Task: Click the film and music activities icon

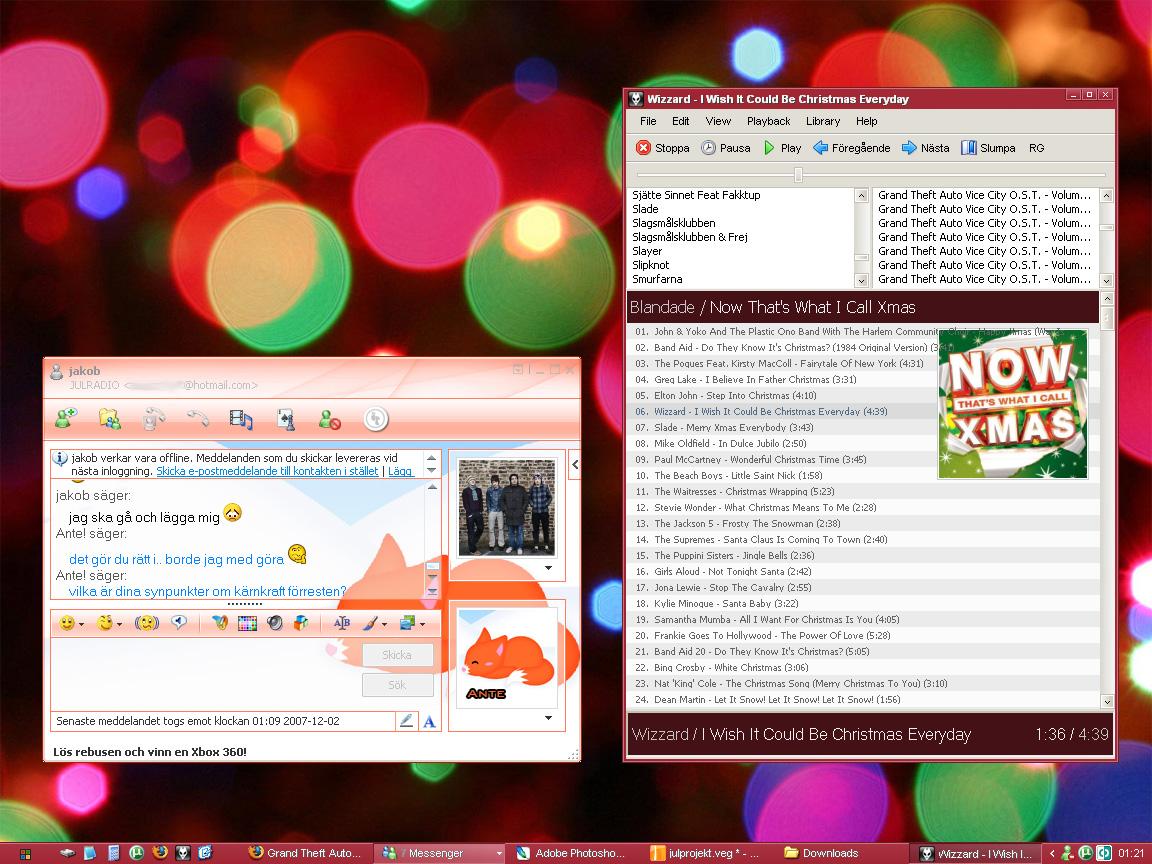Action: tap(241, 420)
